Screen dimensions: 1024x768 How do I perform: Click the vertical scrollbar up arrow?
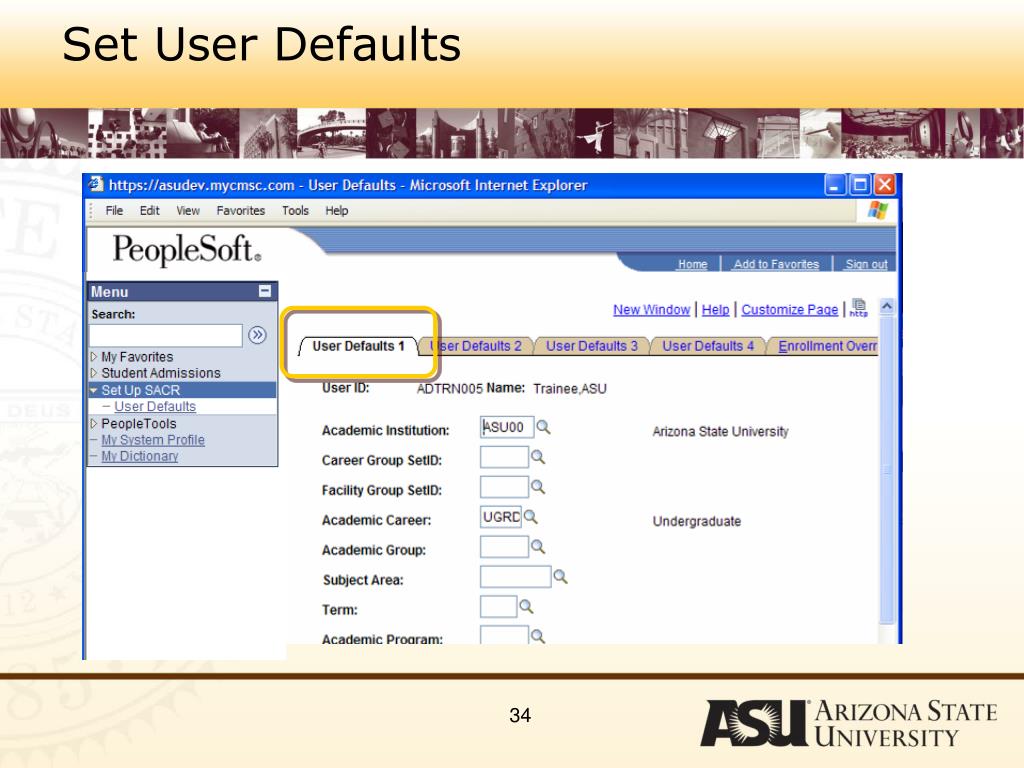coord(886,308)
